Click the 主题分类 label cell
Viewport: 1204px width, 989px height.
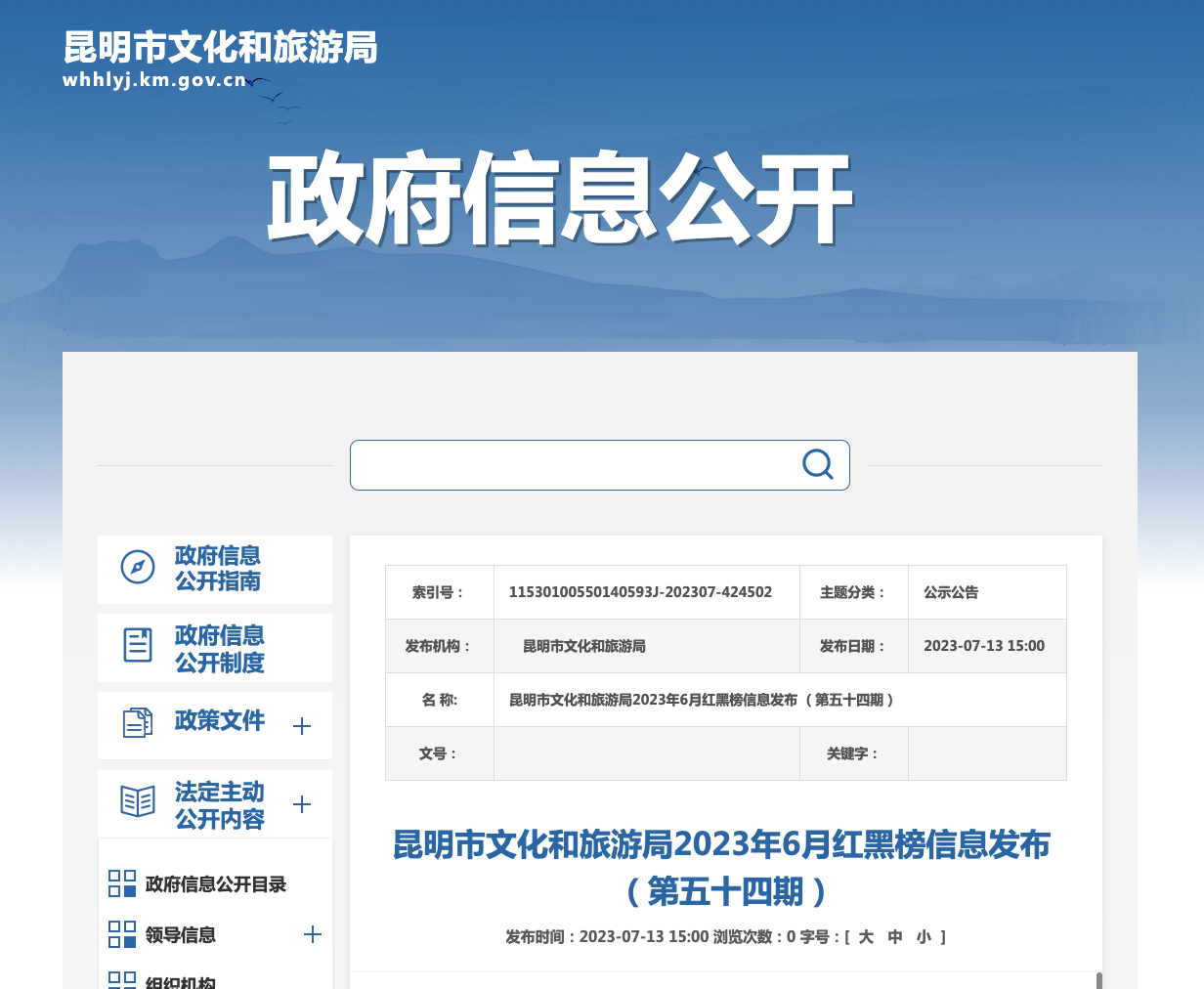coord(854,592)
